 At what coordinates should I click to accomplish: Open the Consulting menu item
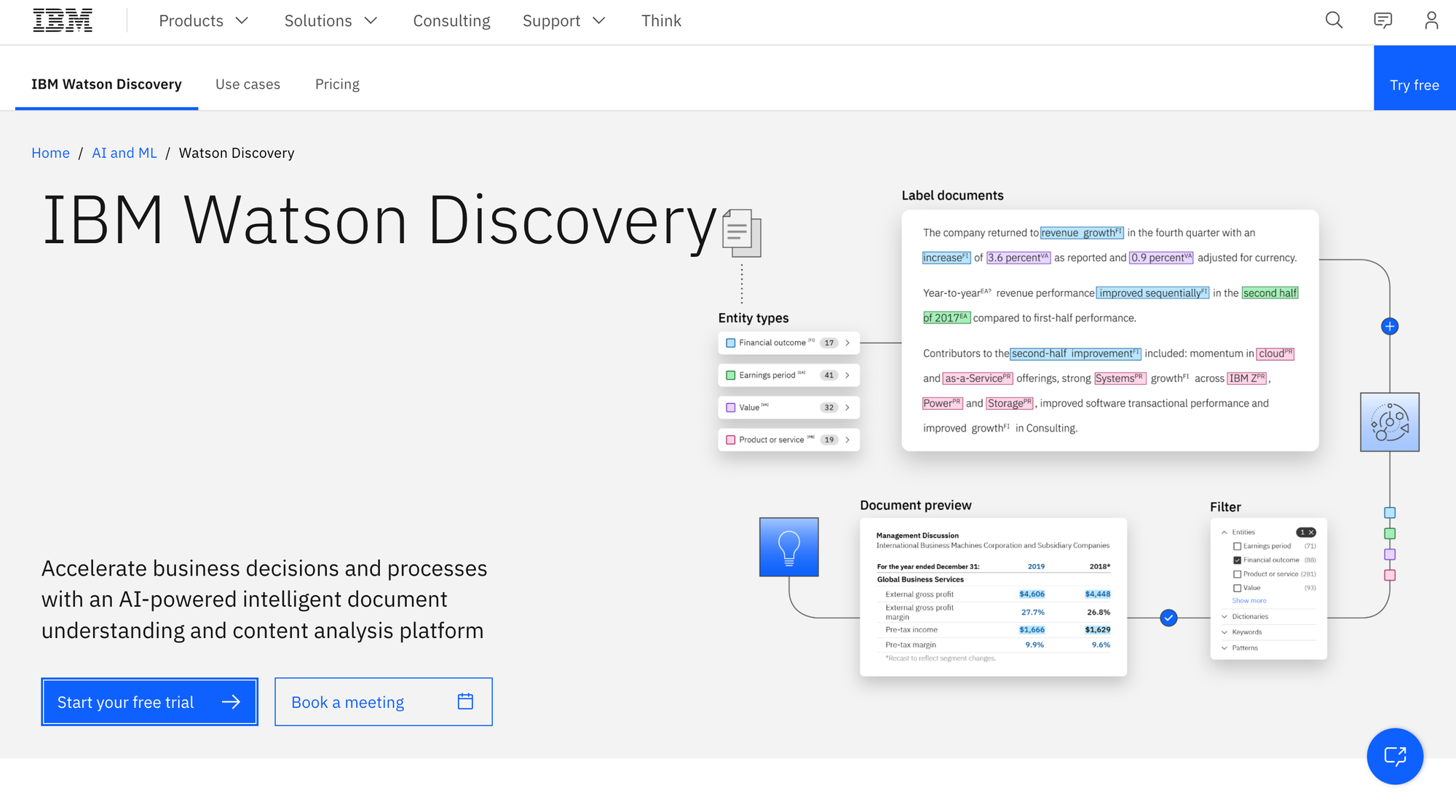pyautogui.click(x=451, y=21)
